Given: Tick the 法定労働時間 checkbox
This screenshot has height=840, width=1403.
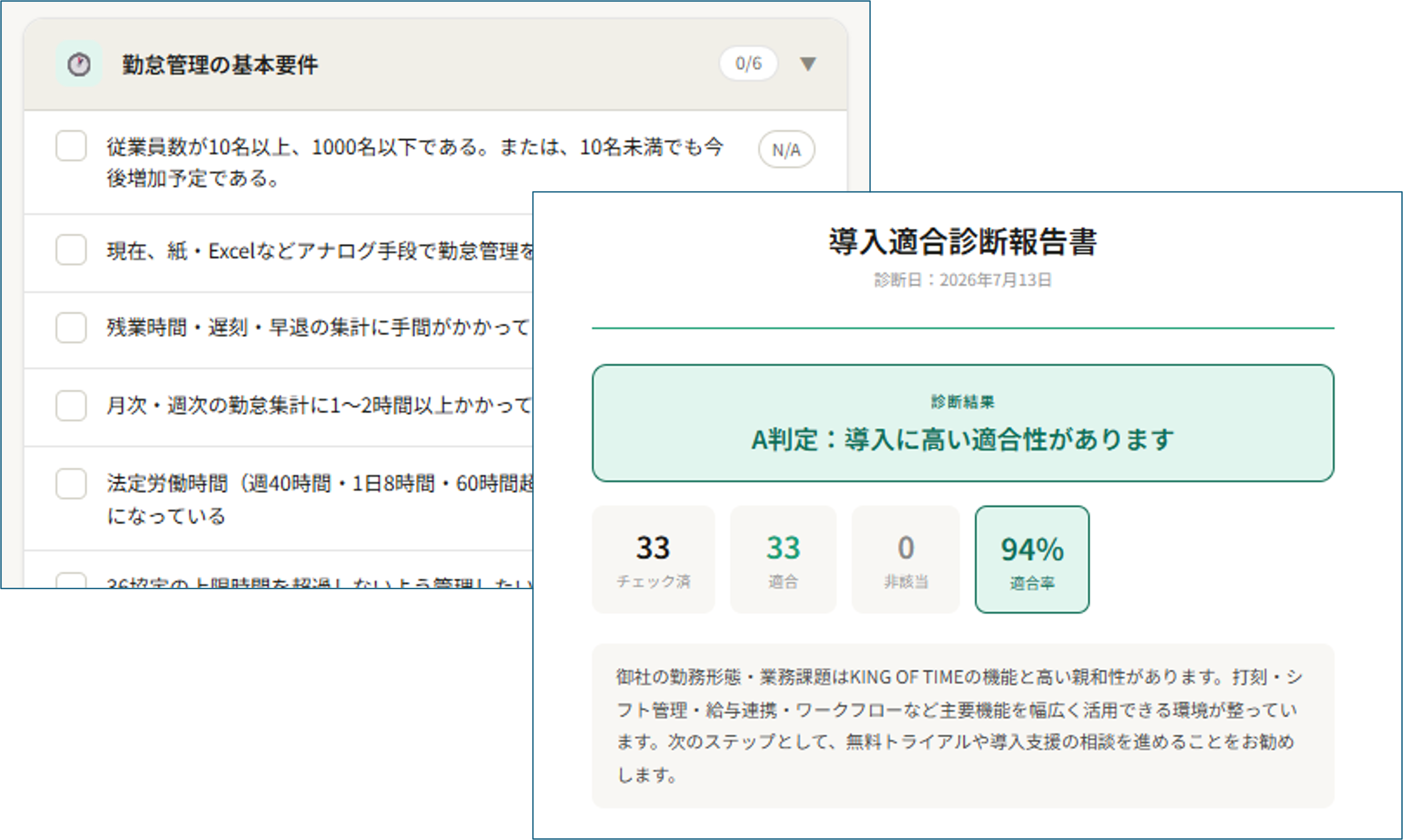Looking at the screenshot, I should [x=71, y=483].
